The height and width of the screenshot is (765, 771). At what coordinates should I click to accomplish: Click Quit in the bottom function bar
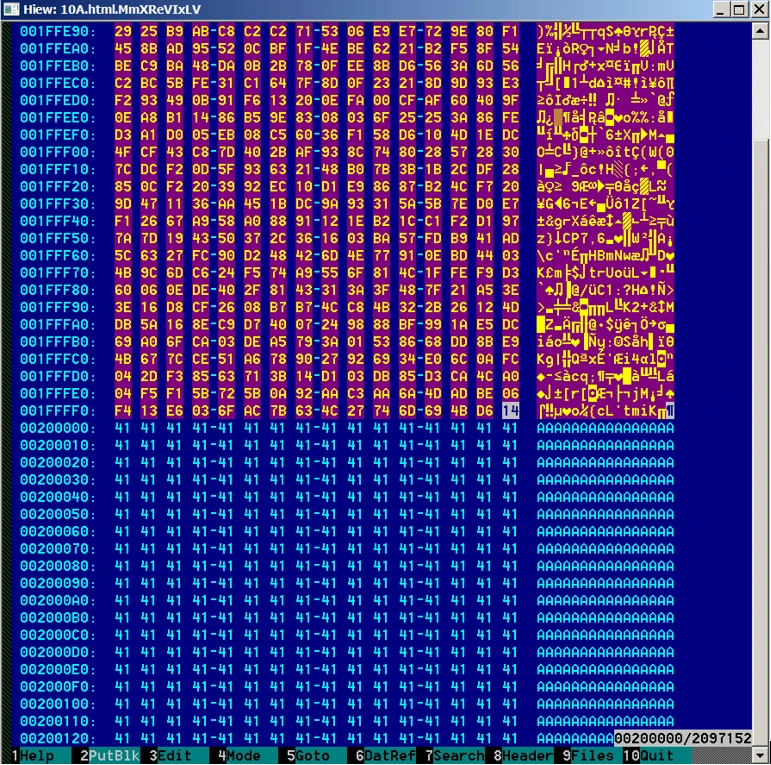tap(657, 756)
